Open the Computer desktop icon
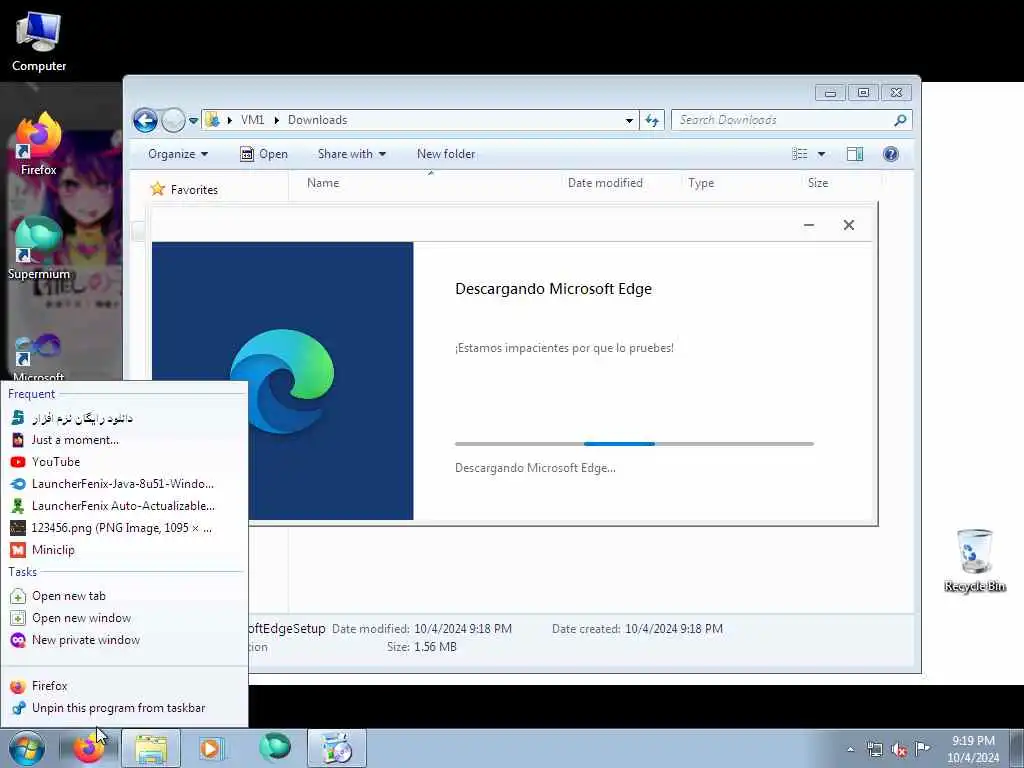Viewport: 1024px width, 768px height. click(39, 41)
